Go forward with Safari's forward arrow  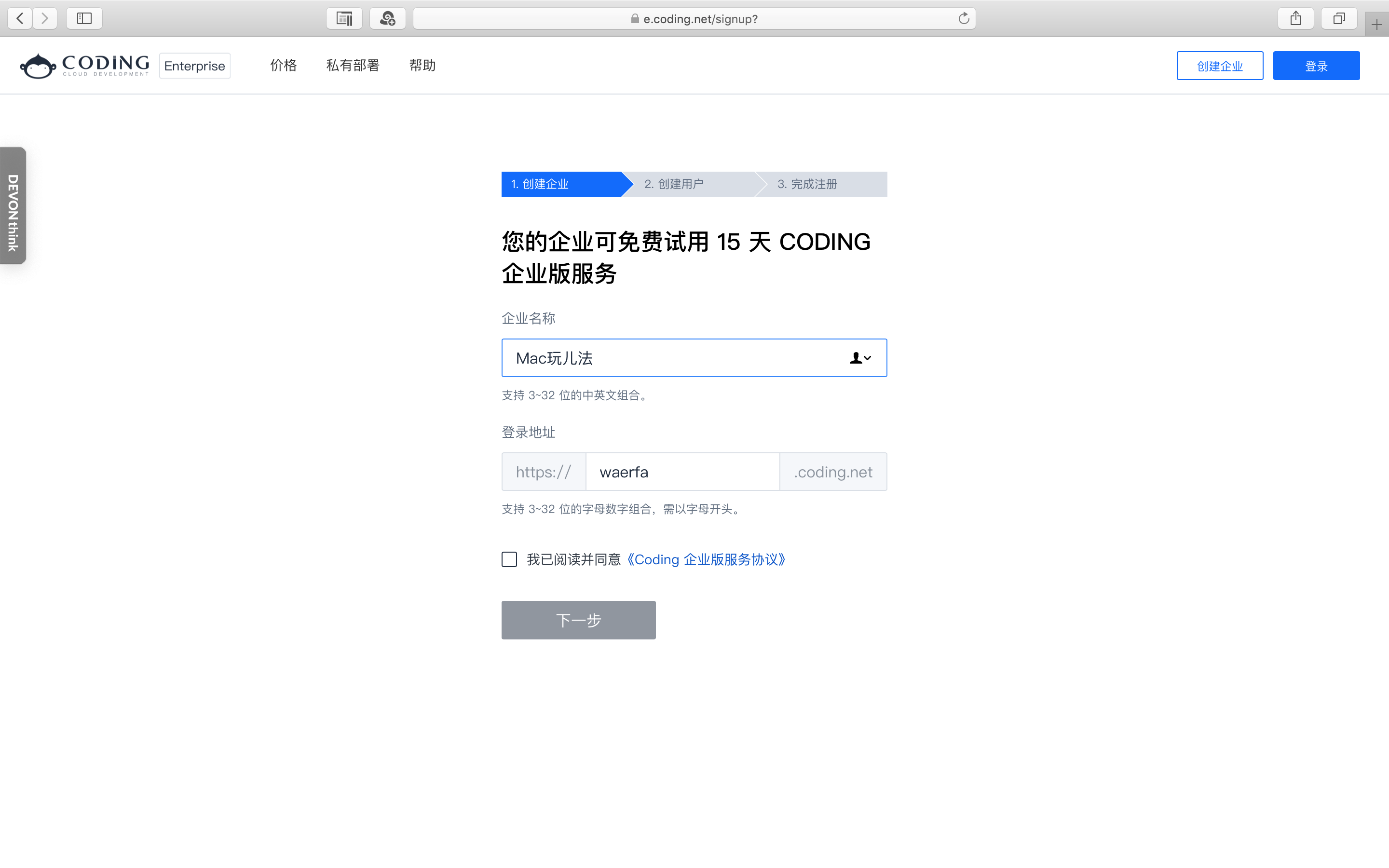tap(45, 18)
